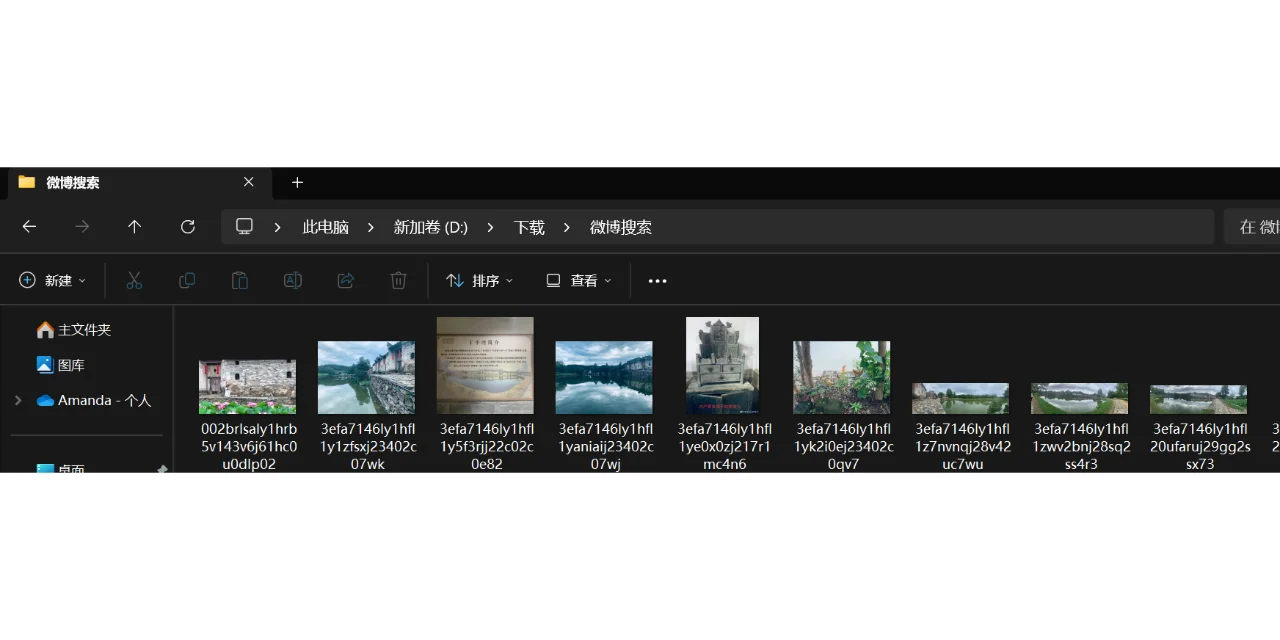Click filename text 3efa7146ly1hfl1ye0x0zj217r1mc4n6
The width and height of the screenshot is (1280, 640).
724,446
